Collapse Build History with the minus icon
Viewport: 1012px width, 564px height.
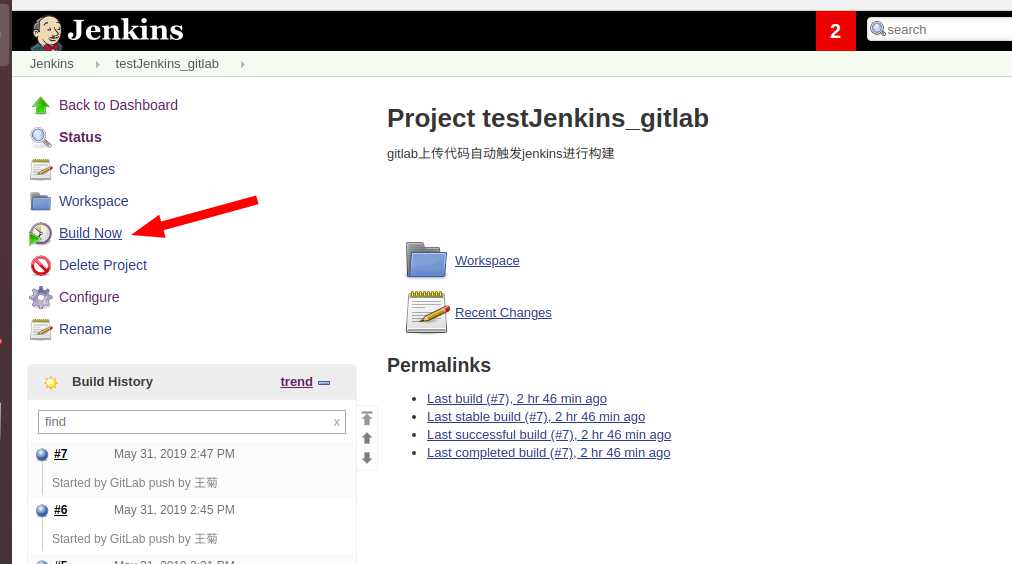coord(324,383)
